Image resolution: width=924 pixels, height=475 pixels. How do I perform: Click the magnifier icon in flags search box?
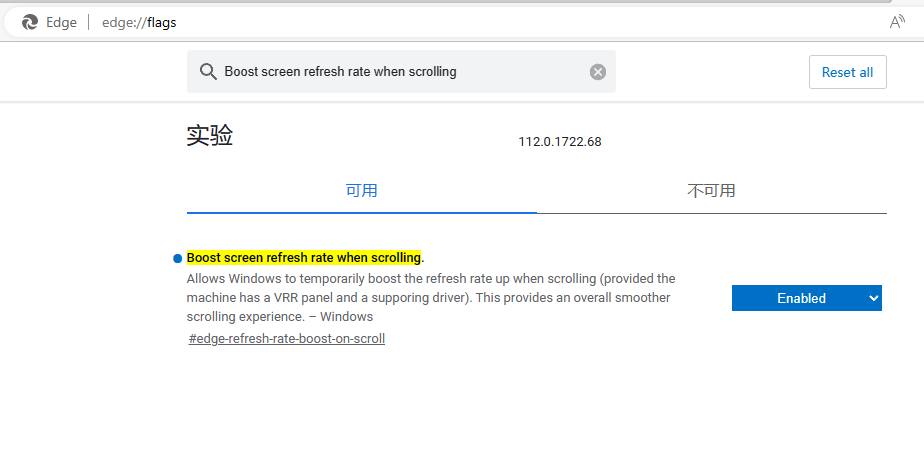208,72
